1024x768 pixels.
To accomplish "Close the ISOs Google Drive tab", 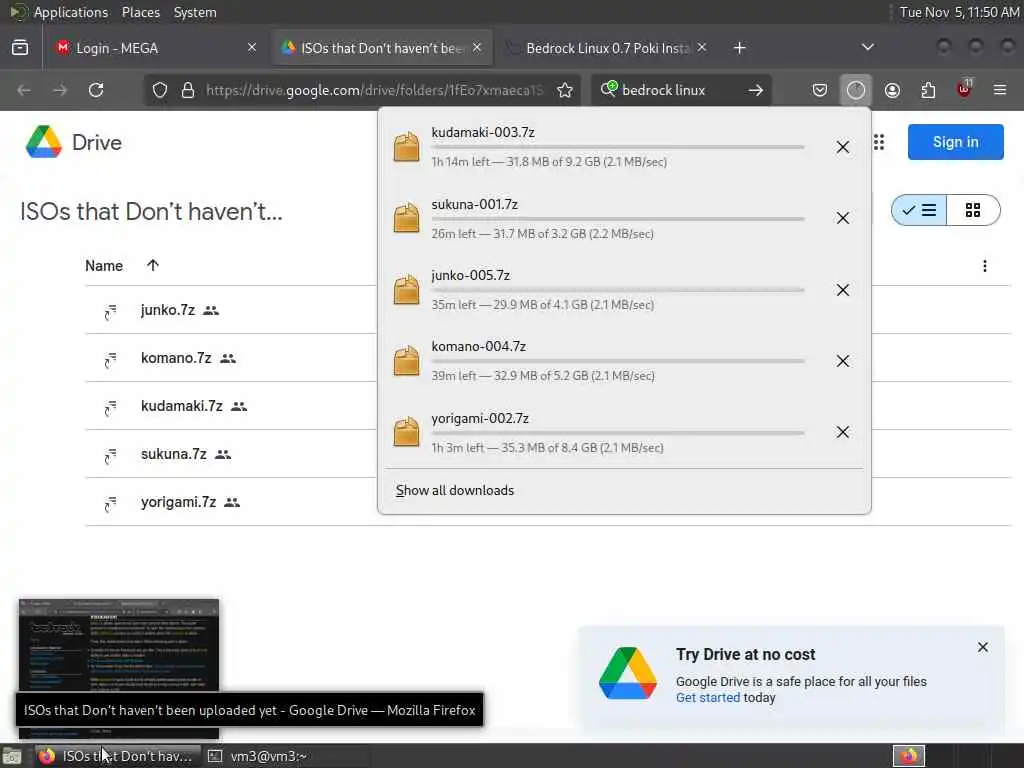I will (477, 48).
